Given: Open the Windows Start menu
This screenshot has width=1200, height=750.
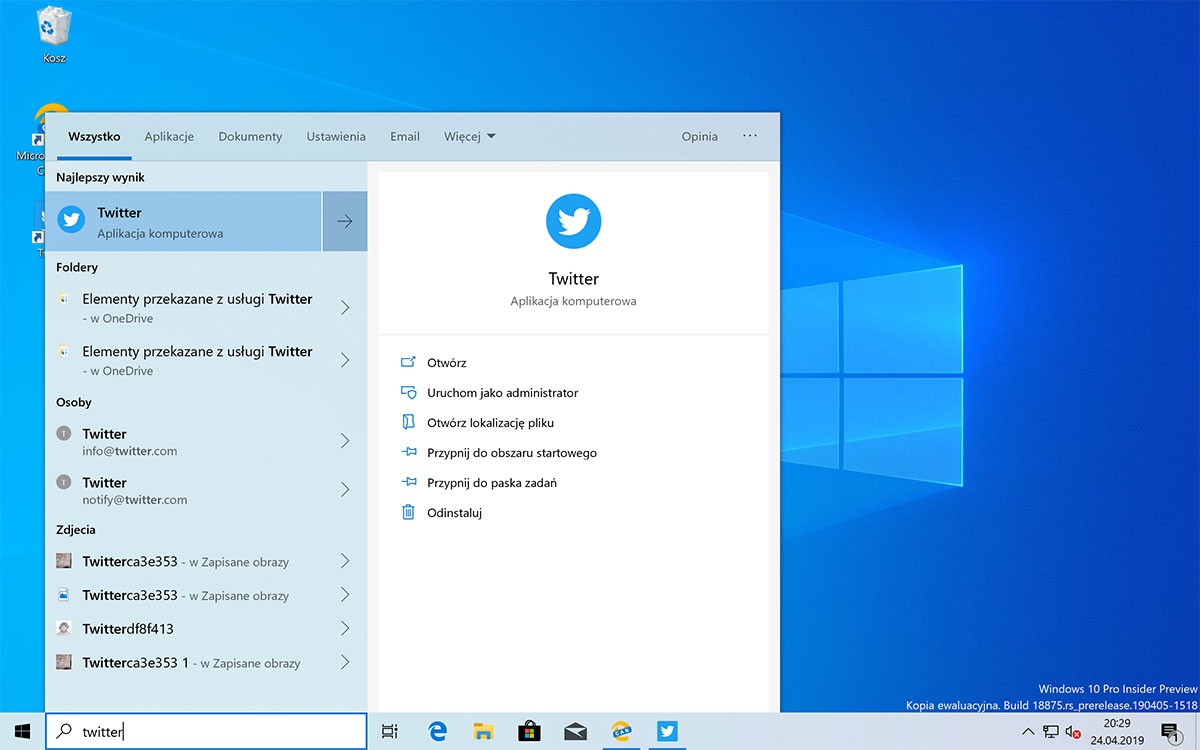Looking at the screenshot, I should 22,731.
